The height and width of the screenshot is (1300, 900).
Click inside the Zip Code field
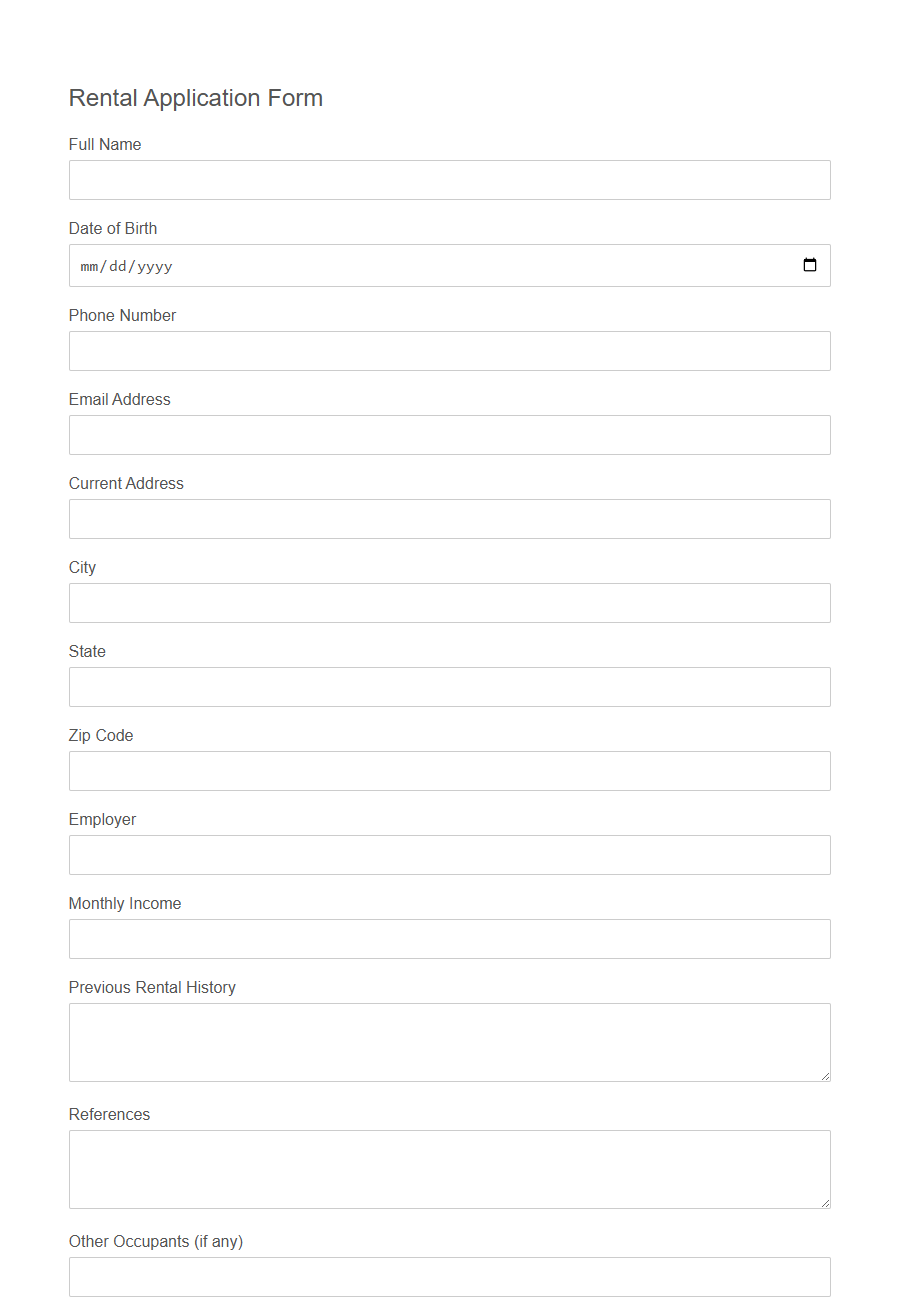coord(449,771)
